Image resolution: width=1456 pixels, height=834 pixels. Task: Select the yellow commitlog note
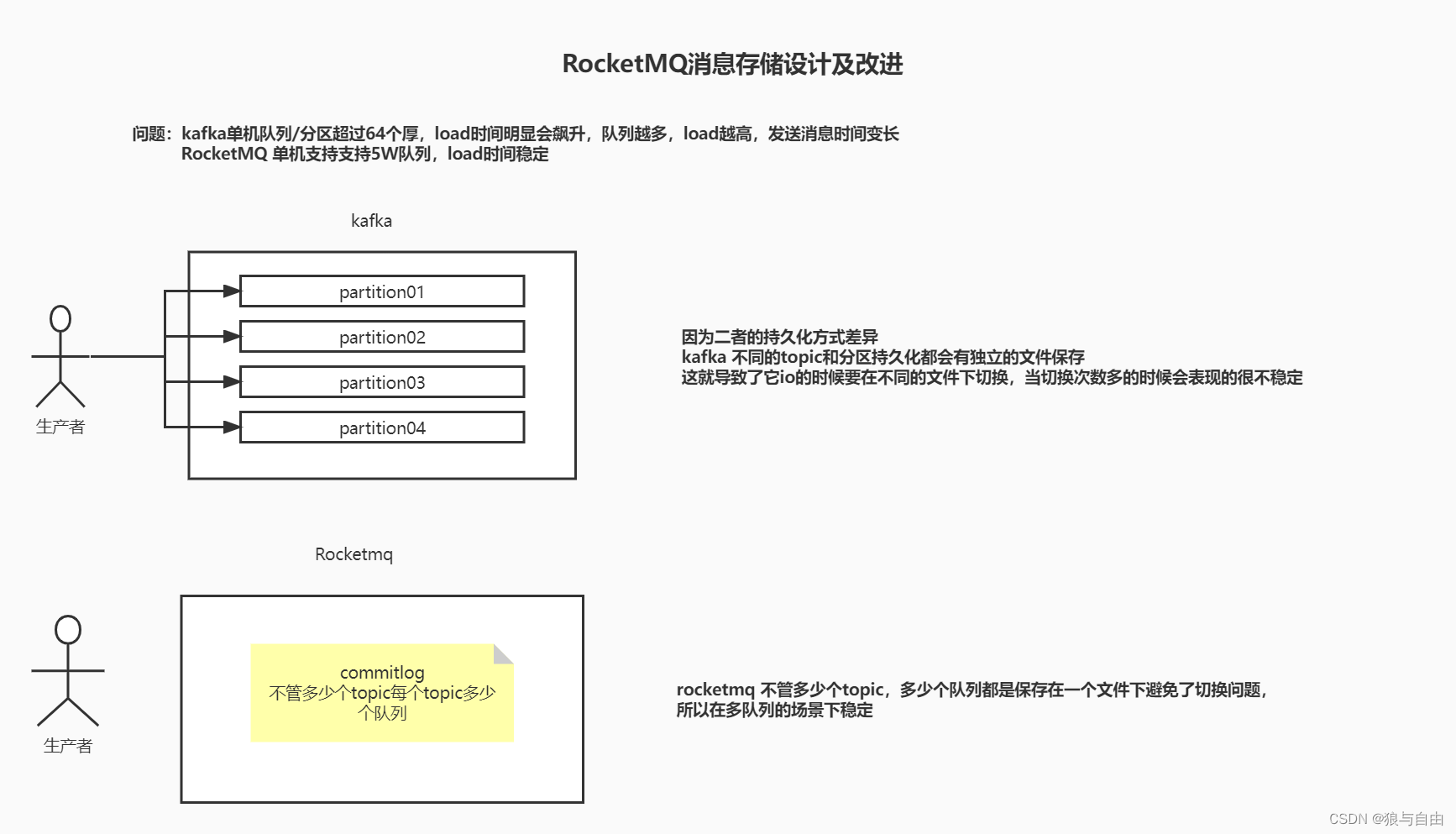[x=382, y=693]
